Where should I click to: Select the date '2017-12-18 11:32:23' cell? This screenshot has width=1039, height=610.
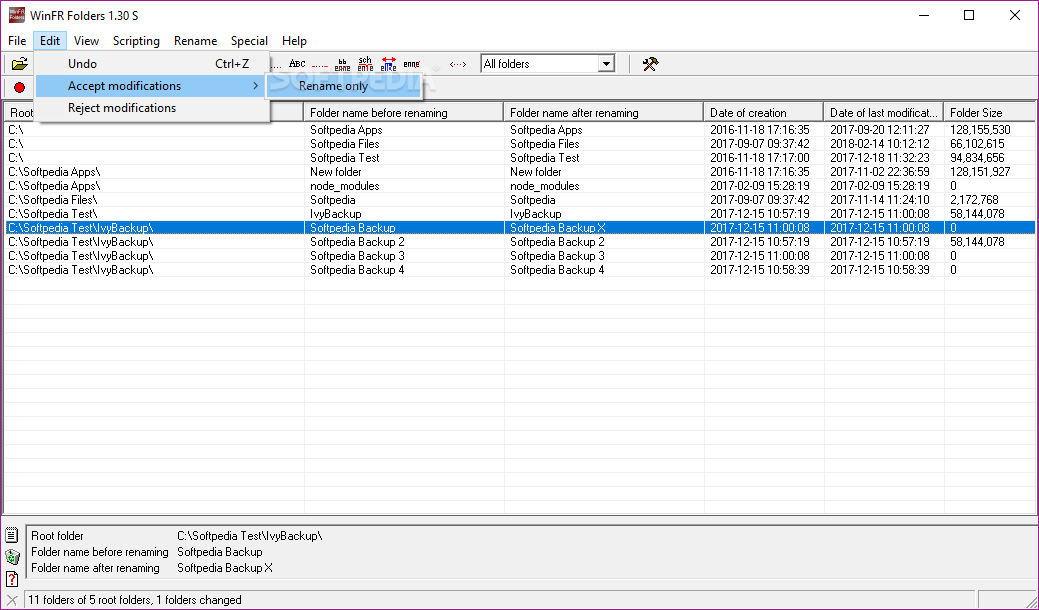click(879, 158)
